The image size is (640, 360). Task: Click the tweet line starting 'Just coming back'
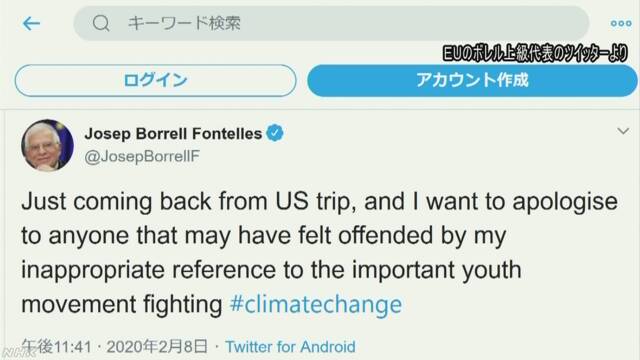[319, 202]
